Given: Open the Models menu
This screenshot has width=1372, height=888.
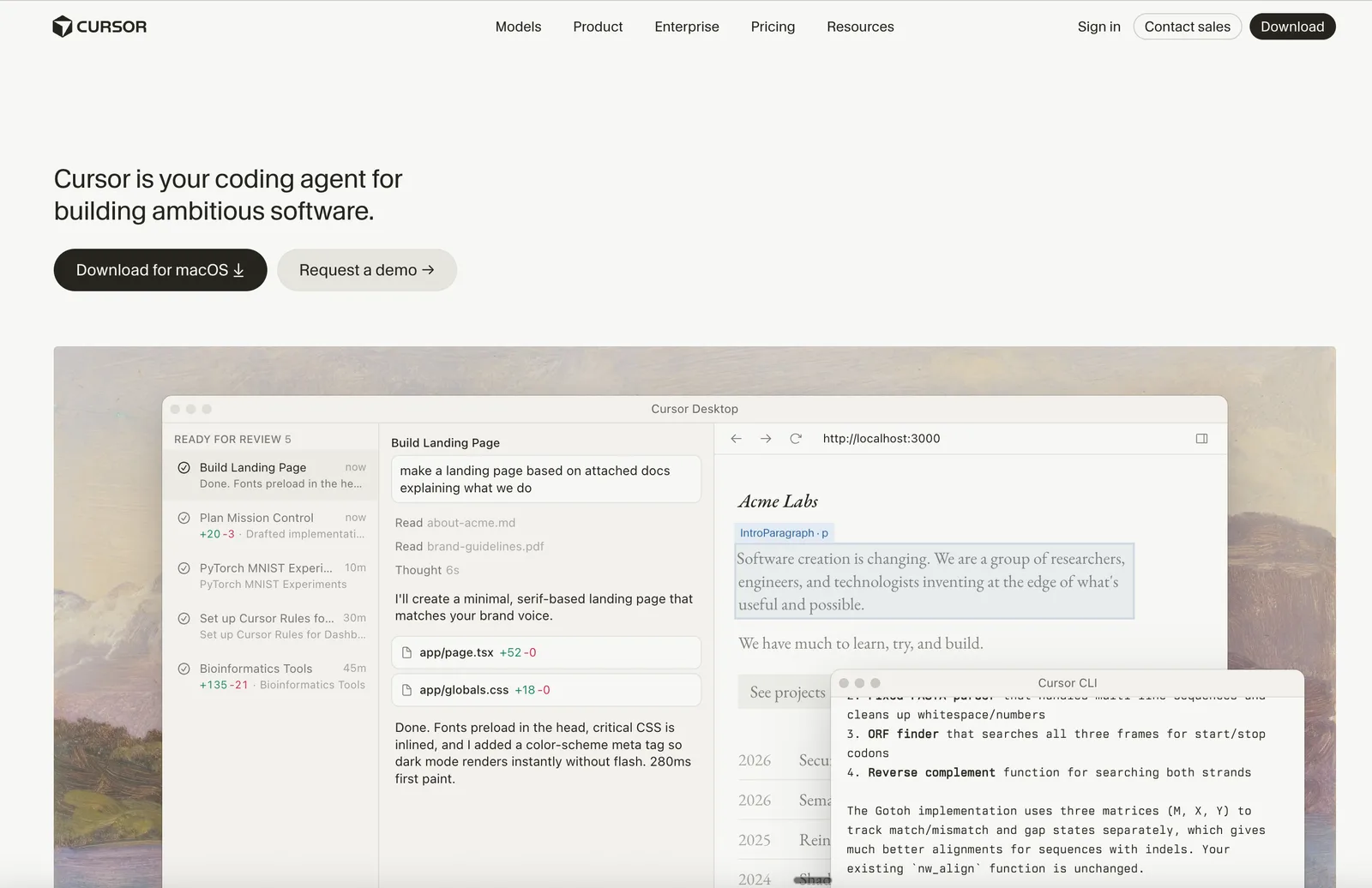Looking at the screenshot, I should coord(518,27).
